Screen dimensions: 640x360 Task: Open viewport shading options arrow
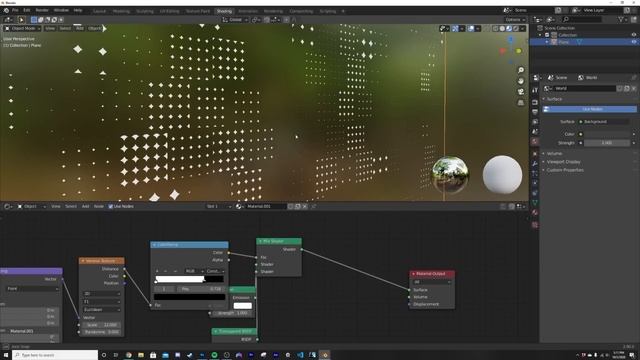point(523,29)
